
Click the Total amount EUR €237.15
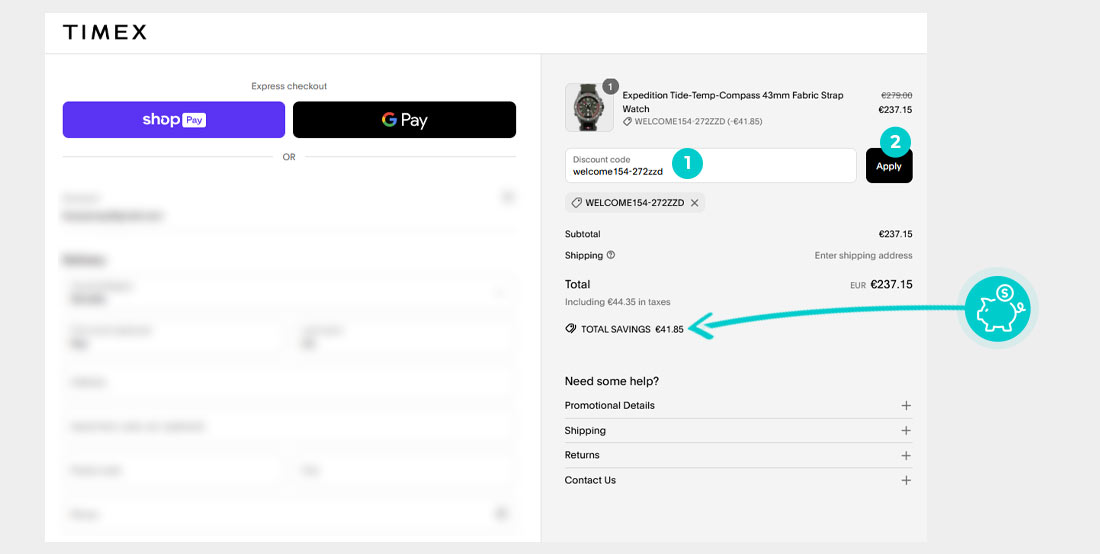[x=881, y=285]
